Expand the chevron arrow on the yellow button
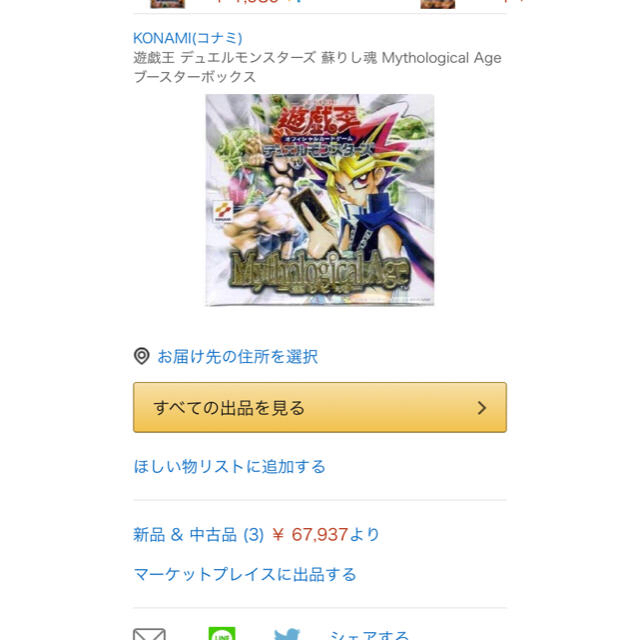Screen dimensions: 640x640 tap(482, 407)
